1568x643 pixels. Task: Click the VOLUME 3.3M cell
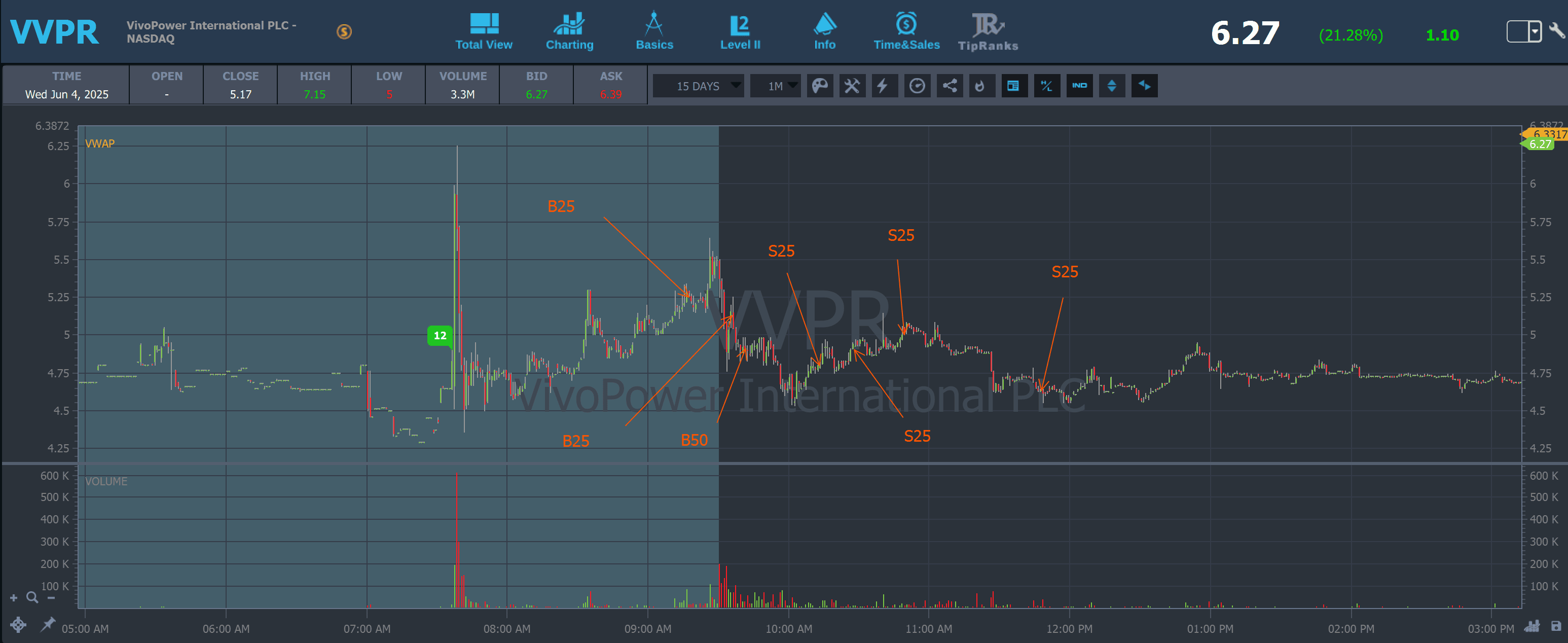(463, 85)
